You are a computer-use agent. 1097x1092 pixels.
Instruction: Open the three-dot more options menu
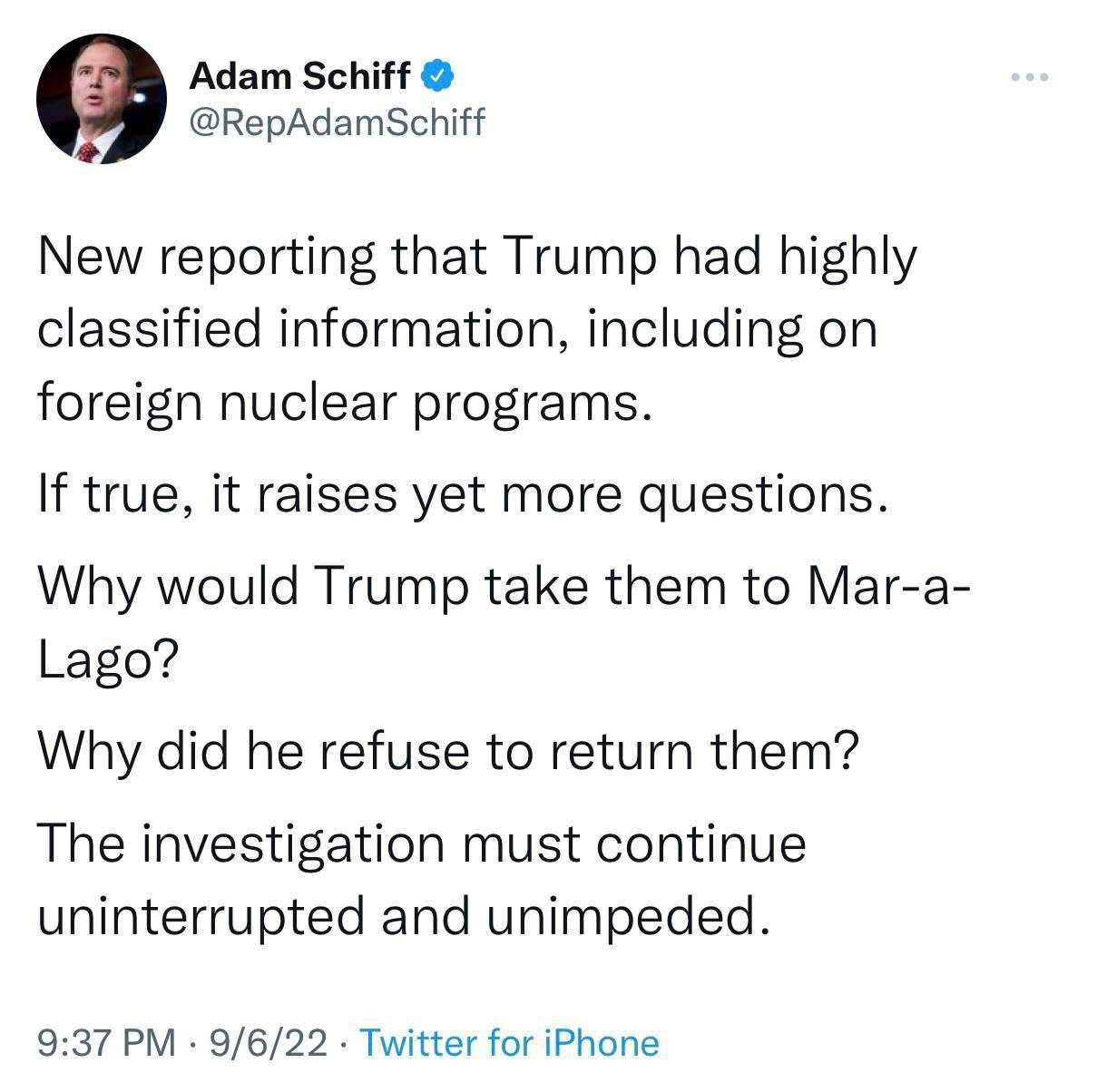click(x=1031, y=77)
